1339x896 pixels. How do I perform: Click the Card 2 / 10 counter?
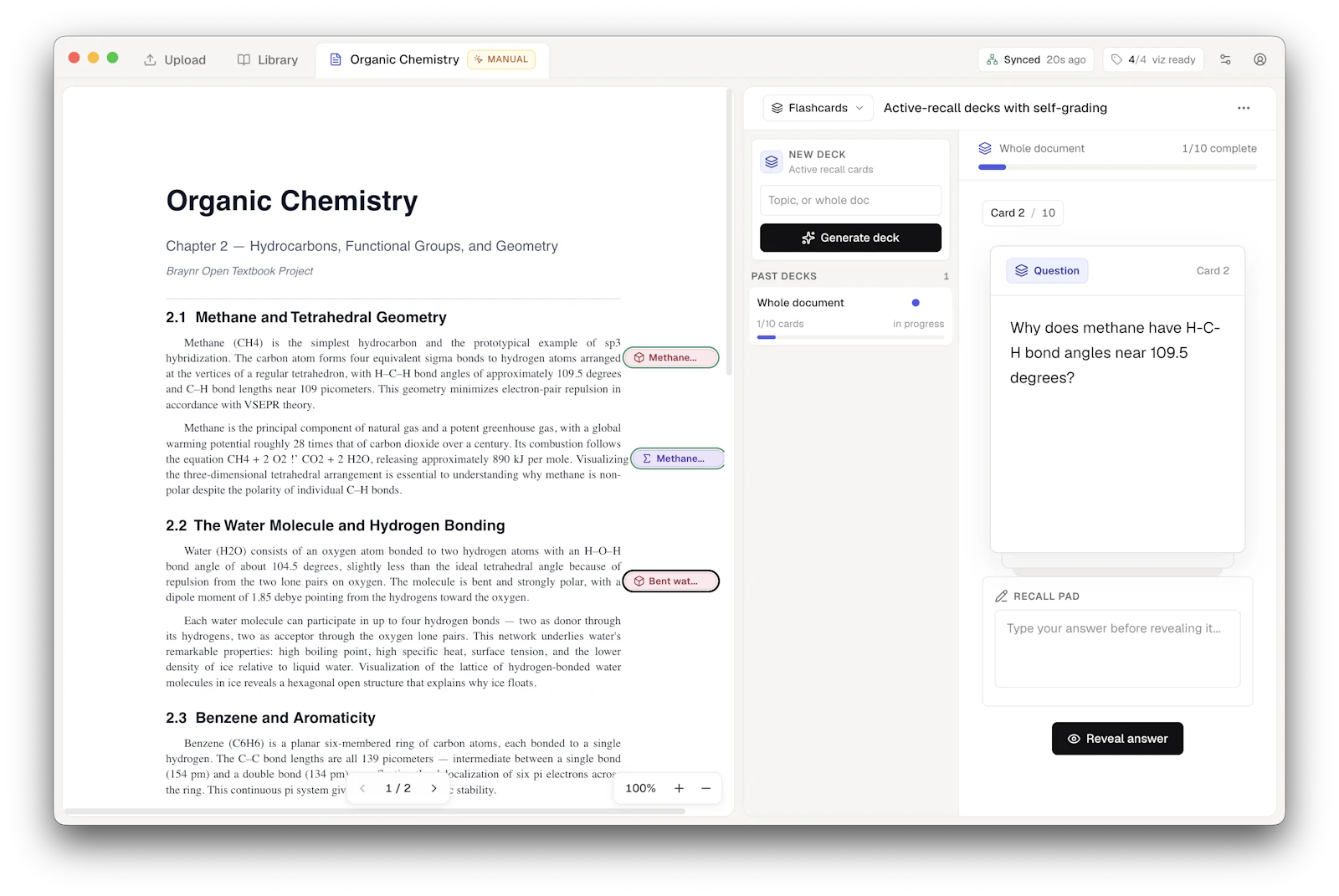pyautogui.click(x=1023, y=212)
